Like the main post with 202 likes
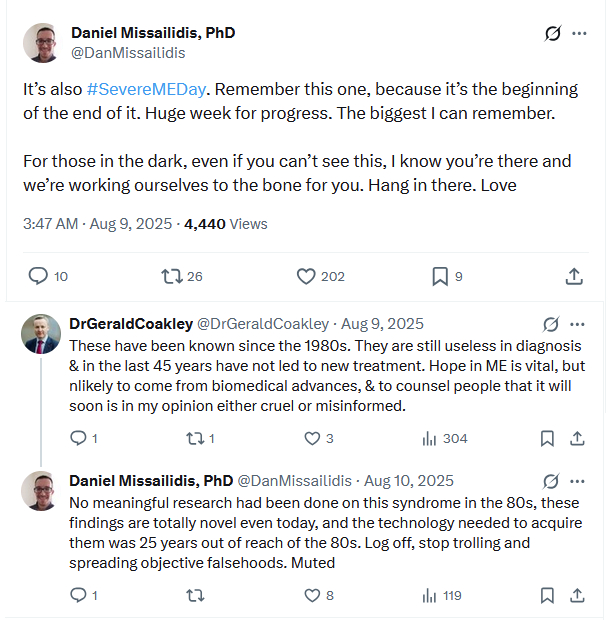 (307, 276)
